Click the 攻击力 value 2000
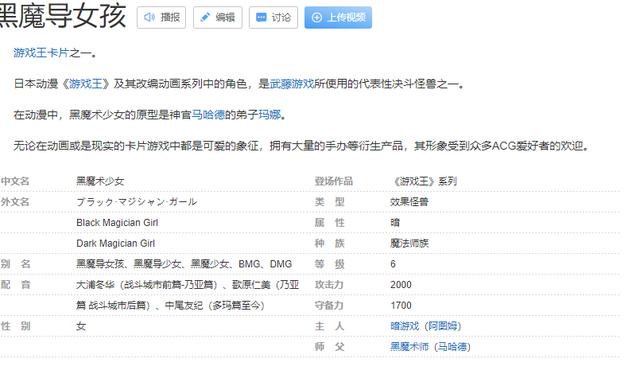 pos(400,284)
